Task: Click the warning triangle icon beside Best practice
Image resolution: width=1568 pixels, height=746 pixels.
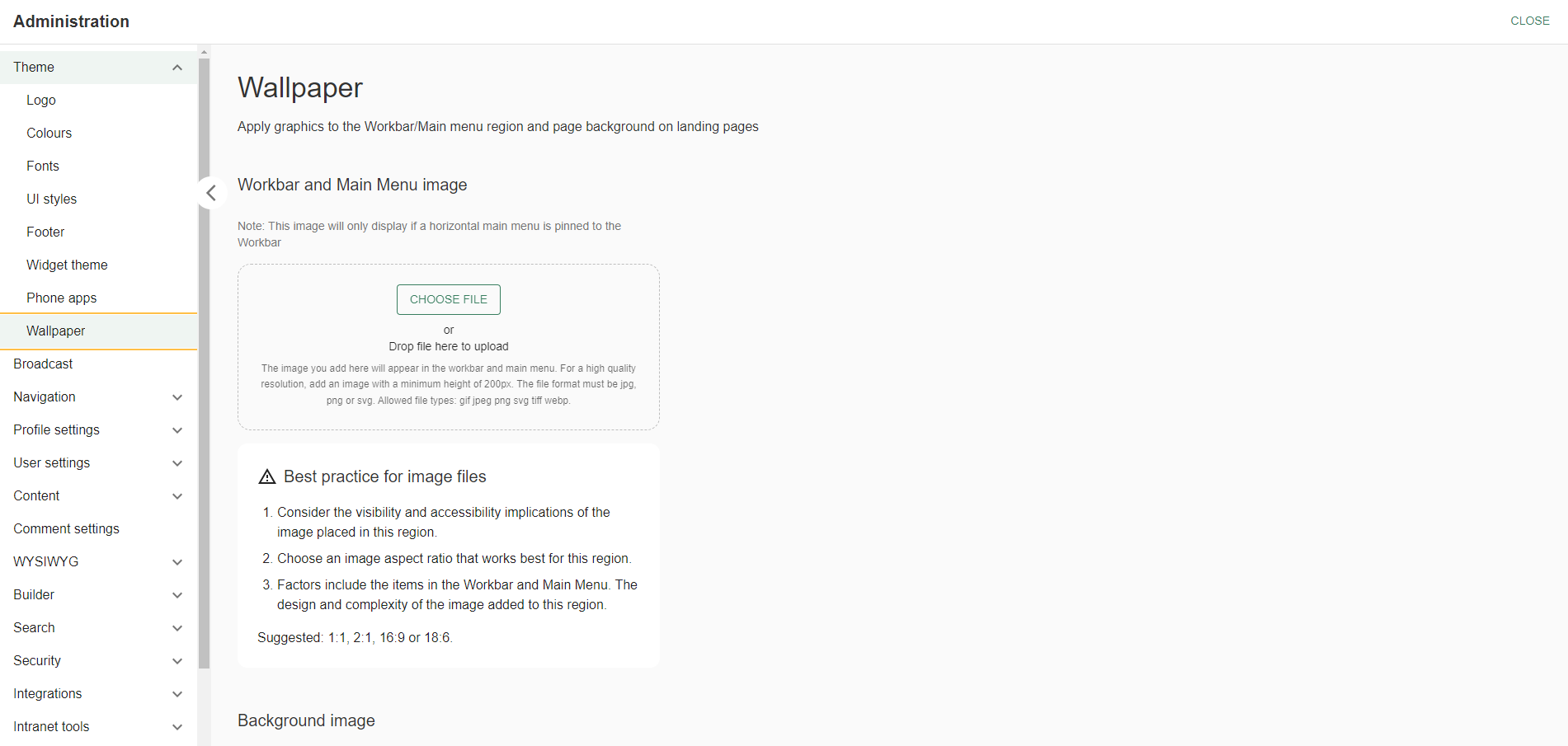Action: click(267, 476)
